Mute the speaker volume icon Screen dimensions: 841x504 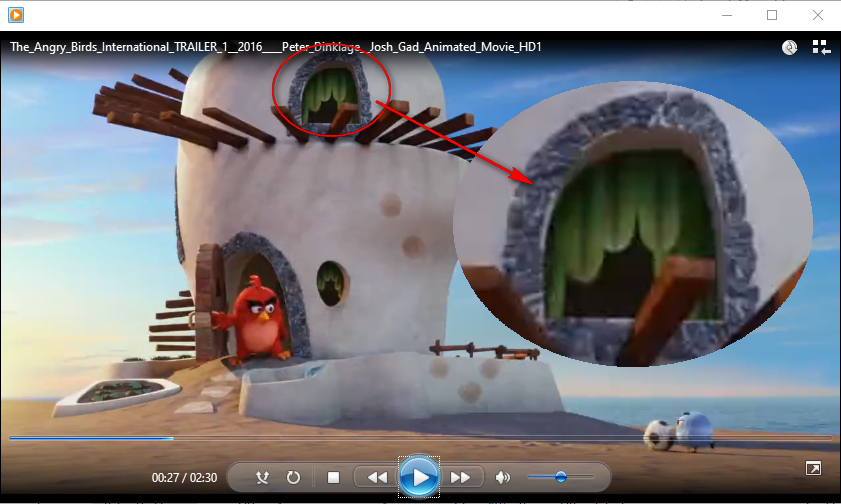502,477
